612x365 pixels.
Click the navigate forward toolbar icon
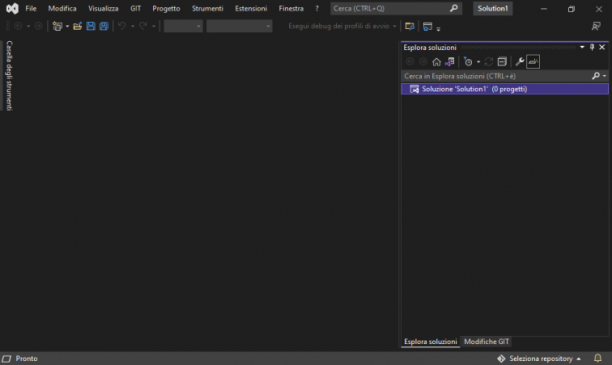tap(38, 26)
